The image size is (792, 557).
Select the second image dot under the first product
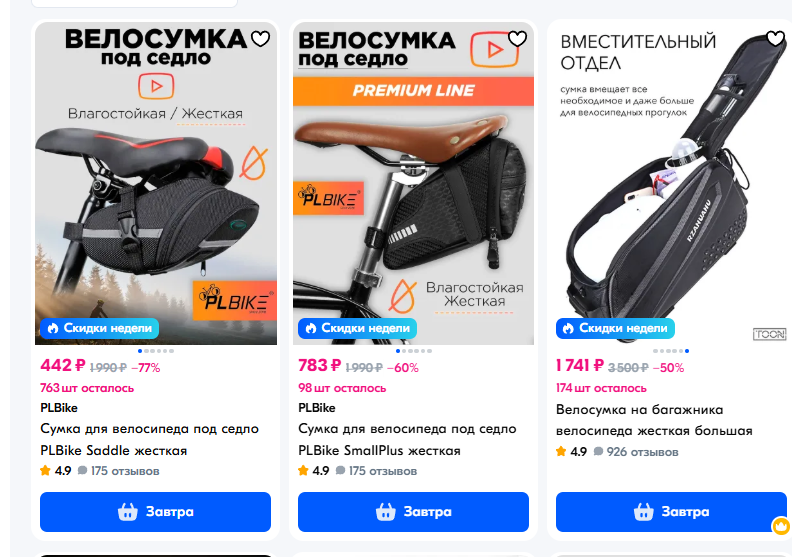[146, 351]
